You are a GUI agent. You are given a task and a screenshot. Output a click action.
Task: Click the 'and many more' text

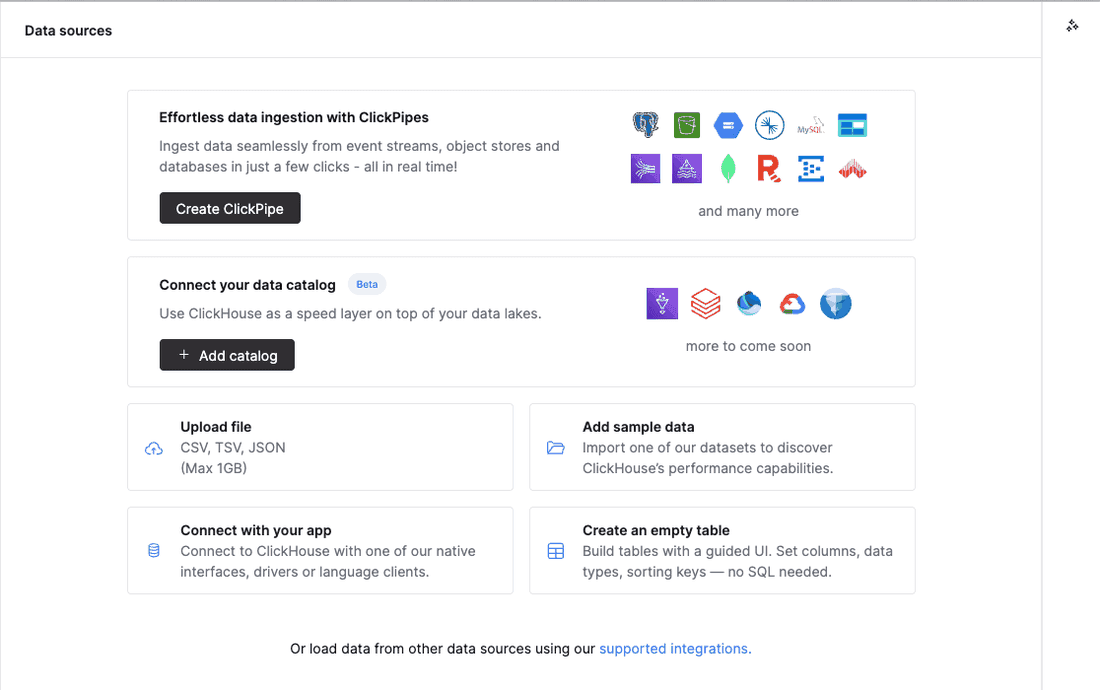click(x=749, y=211)
